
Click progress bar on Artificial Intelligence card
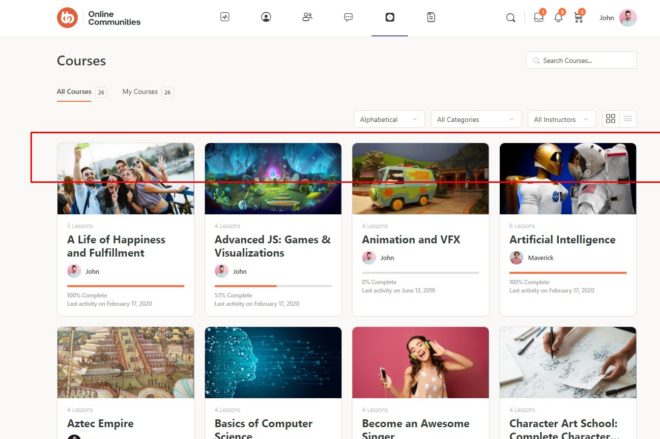(x=568, y=273)
